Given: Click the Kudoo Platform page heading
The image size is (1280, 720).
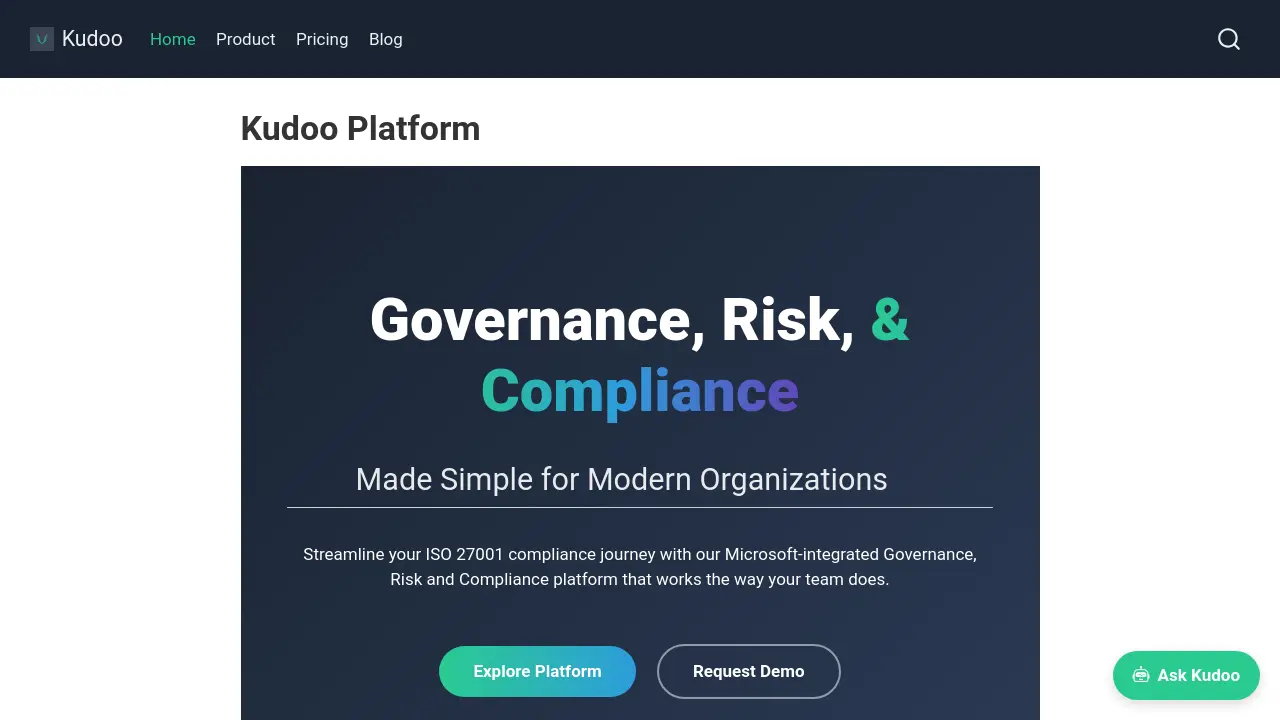Looking at the screenshot, I should (x=360, y=128).
